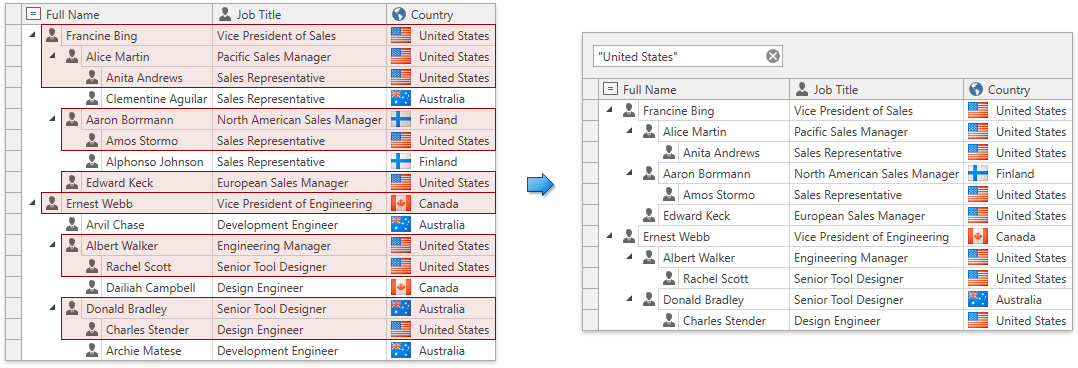Viewport: 1078px width, 368px height.
Task: Collapse Ernest Webb node in right tree
Action: 609,237
